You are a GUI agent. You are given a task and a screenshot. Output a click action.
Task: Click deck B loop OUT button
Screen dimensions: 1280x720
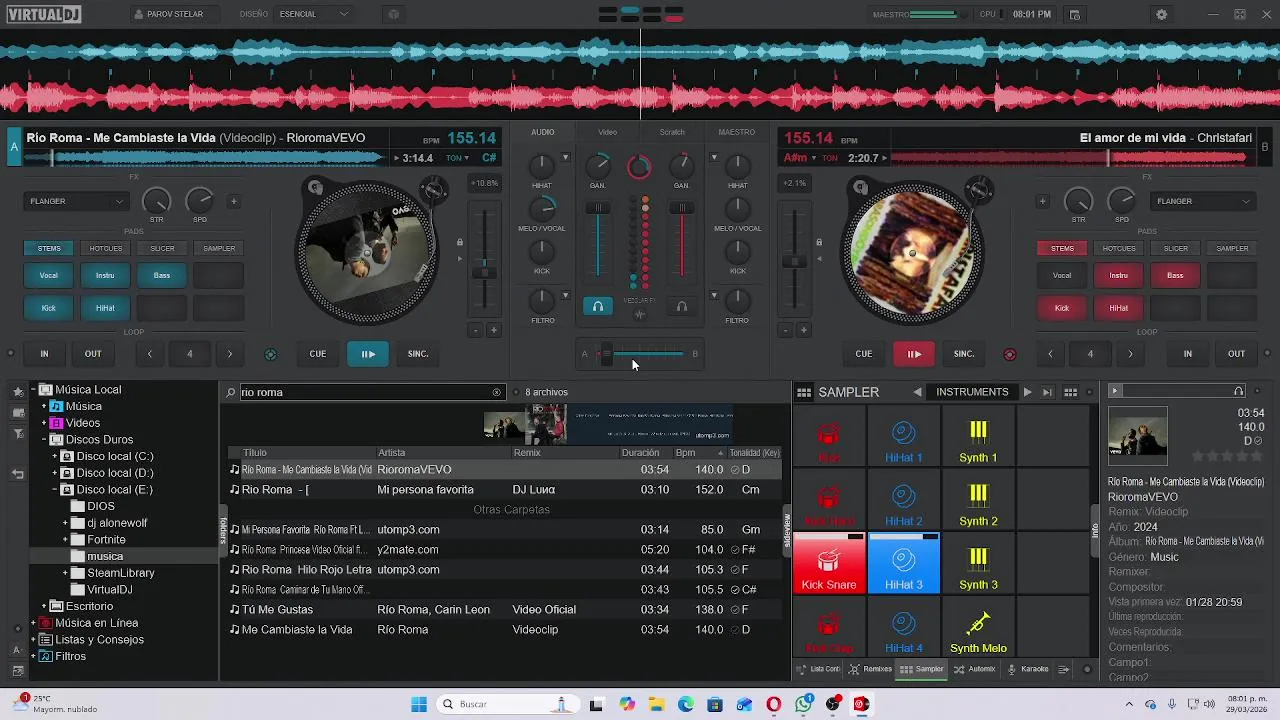[1237, 353]
